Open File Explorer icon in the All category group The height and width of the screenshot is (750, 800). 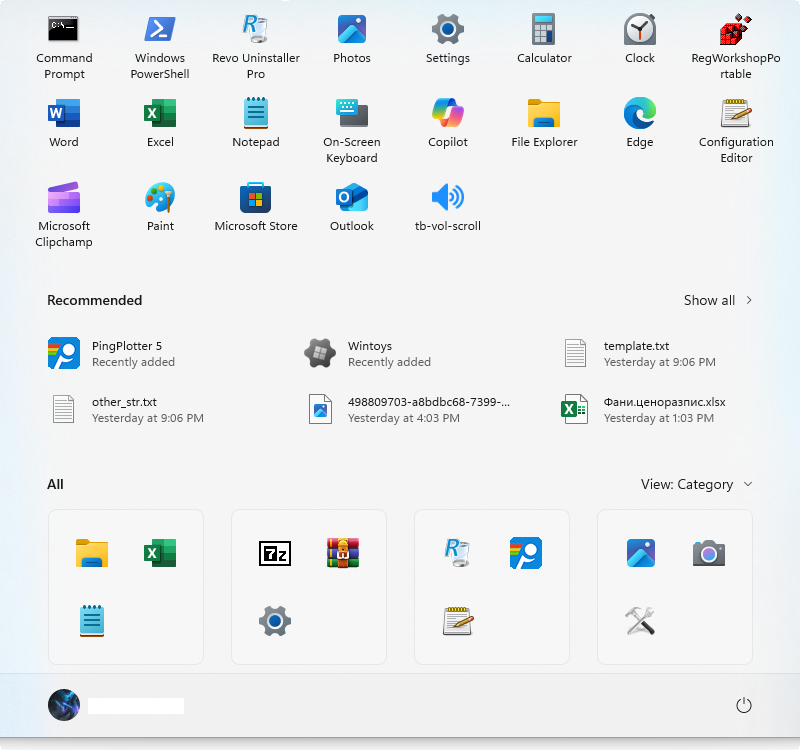point(92,553)
